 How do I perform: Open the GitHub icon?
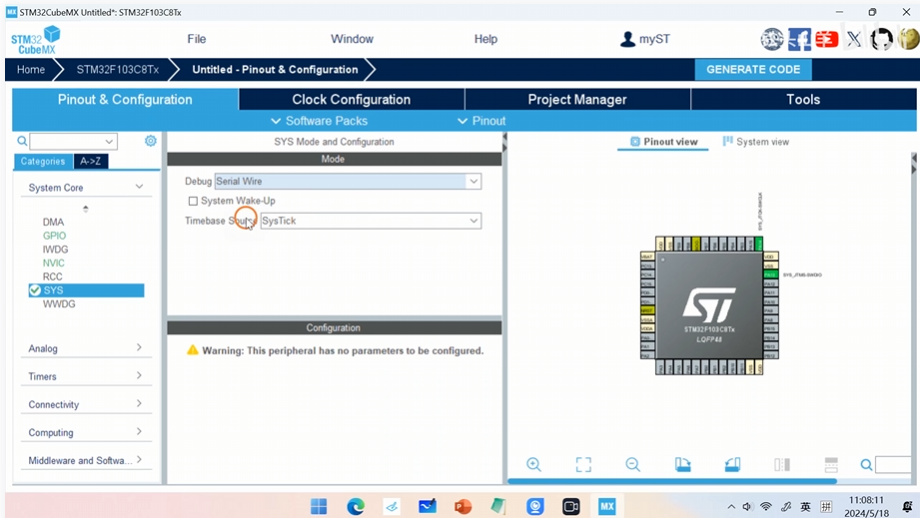click(881, 39)
